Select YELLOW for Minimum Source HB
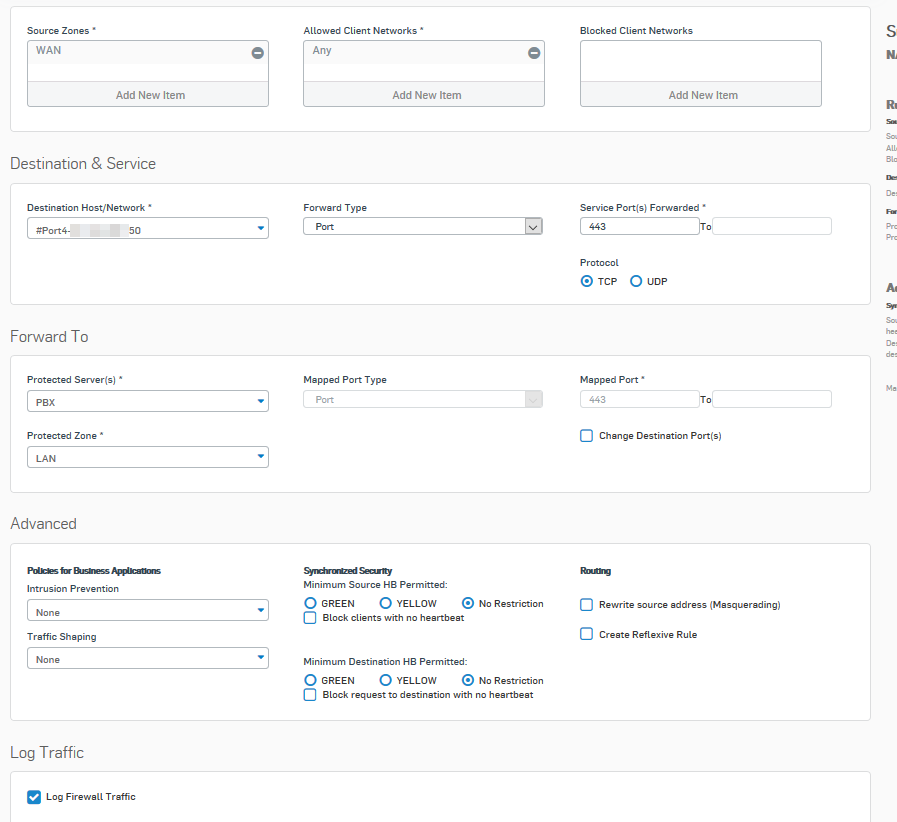Image resolution: width=897 pixels, height=822 pixels. point(386,603)
